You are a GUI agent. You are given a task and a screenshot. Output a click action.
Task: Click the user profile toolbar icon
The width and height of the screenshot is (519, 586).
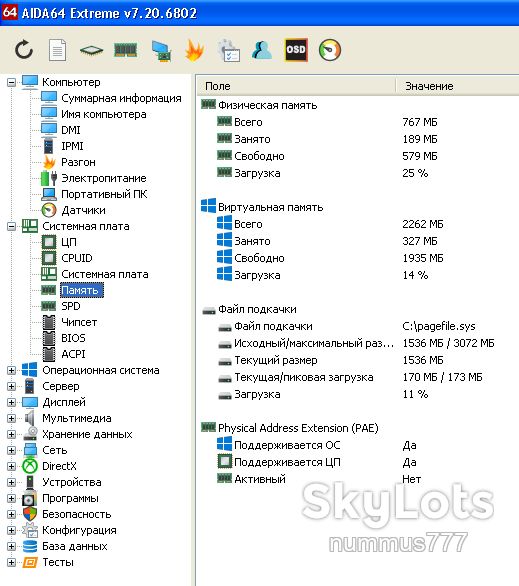(x=262, y=50)
